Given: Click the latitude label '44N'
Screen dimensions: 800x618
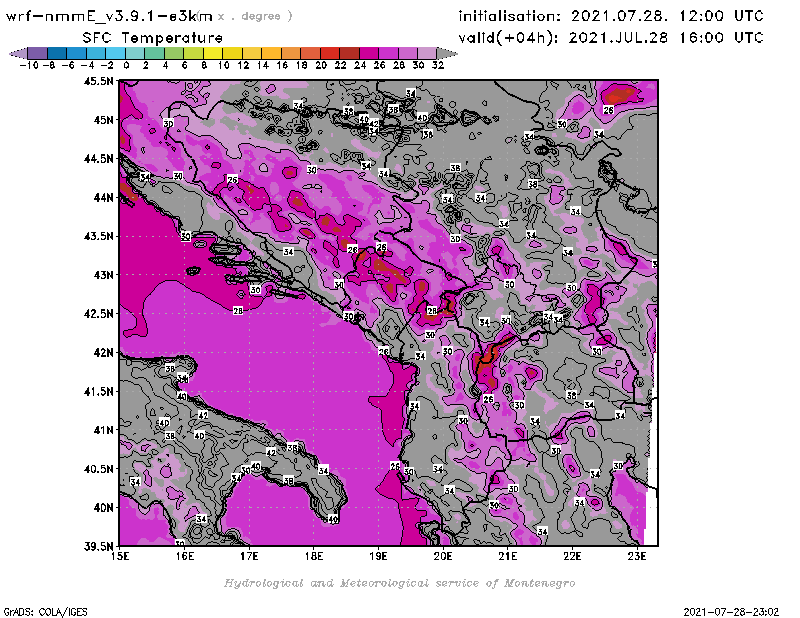Looking at the screenshot, I should [103, 197].
